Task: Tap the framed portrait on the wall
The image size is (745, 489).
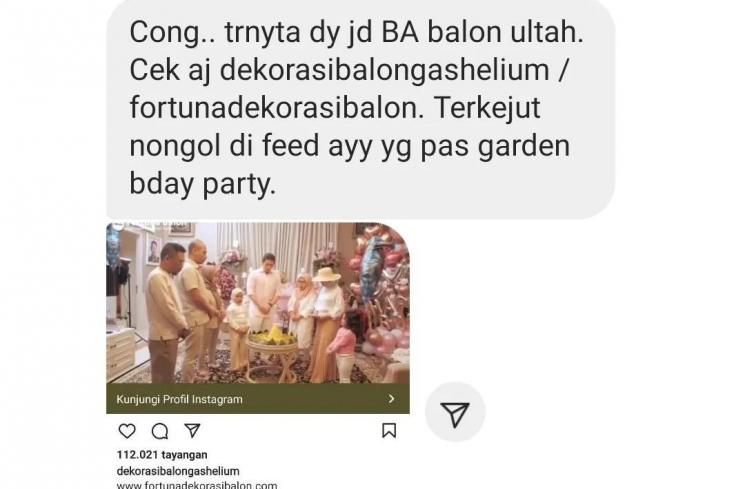Action: 153,252
